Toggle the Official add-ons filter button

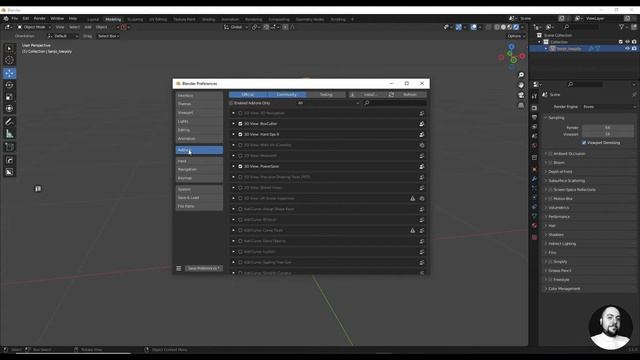click(248, 95)
